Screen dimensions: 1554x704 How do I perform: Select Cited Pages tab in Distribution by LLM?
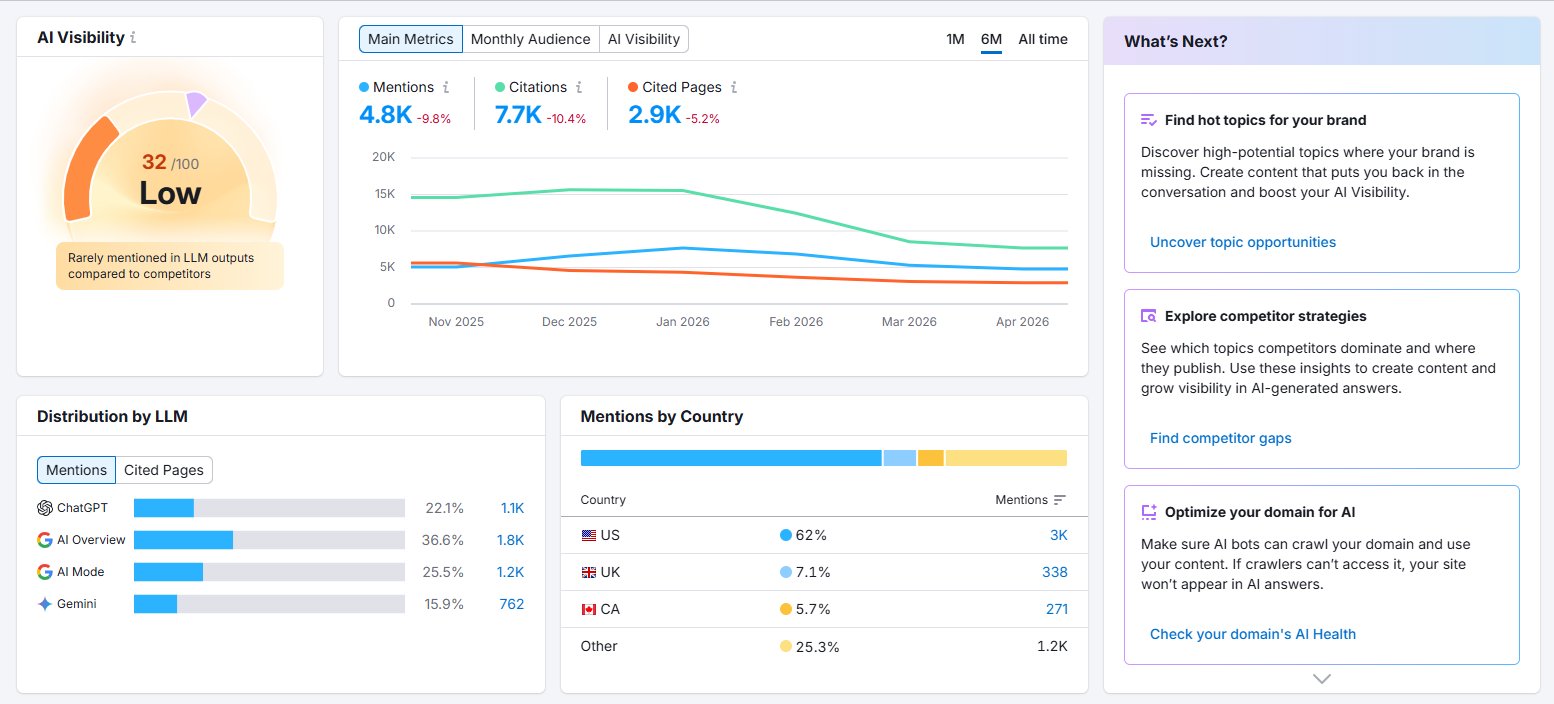click(164, 470)
